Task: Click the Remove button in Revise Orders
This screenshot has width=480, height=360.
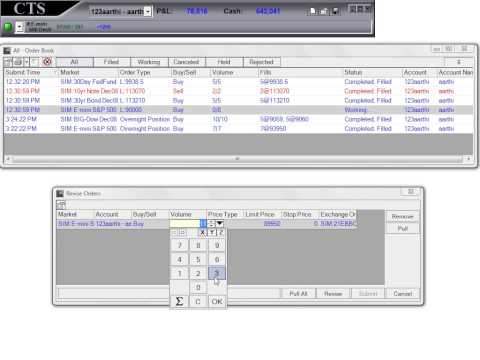Action: click(x=402, y=217)
